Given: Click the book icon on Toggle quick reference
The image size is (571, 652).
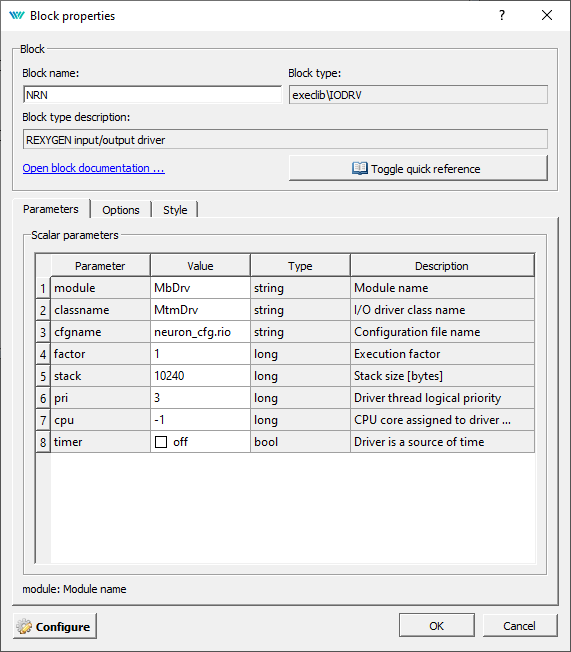Looking at the screenshot, I should pyautogui.click(x=359, y=168).
